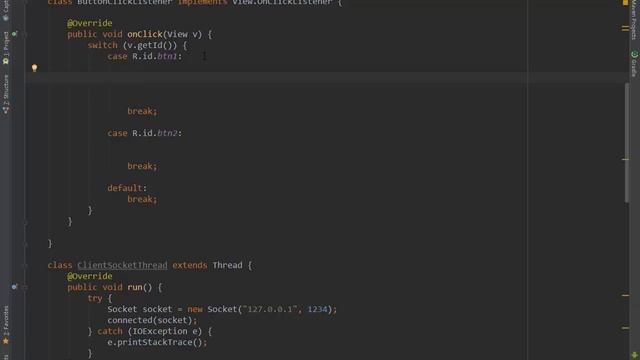Collapse the run() method fold marker
Screen dimensions: 640x360
pyautogui.click(x=25, y=287)
